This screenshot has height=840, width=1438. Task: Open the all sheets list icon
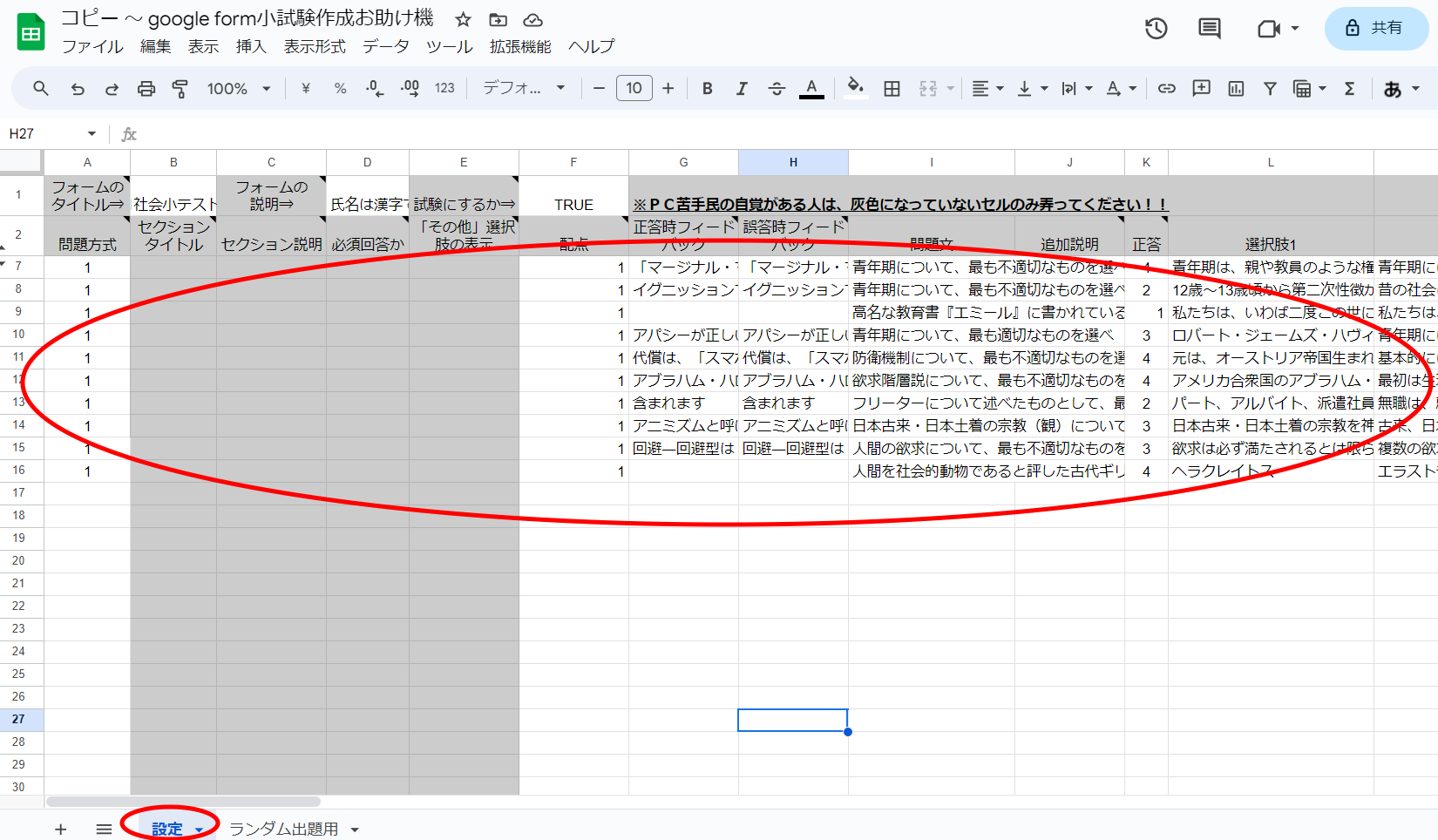point(104,829)
